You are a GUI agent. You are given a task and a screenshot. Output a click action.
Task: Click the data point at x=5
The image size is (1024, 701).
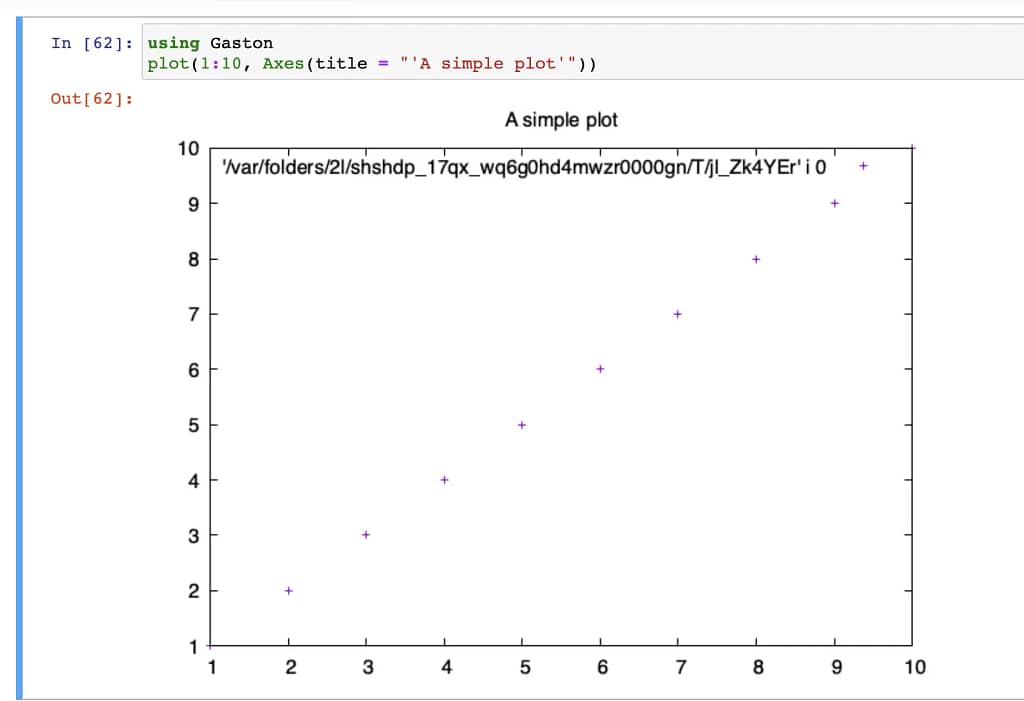522,425
